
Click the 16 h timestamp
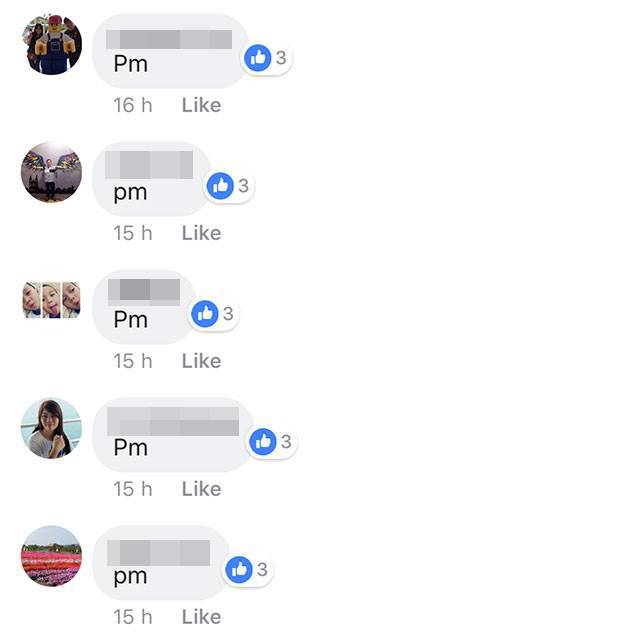coord(133,105)
